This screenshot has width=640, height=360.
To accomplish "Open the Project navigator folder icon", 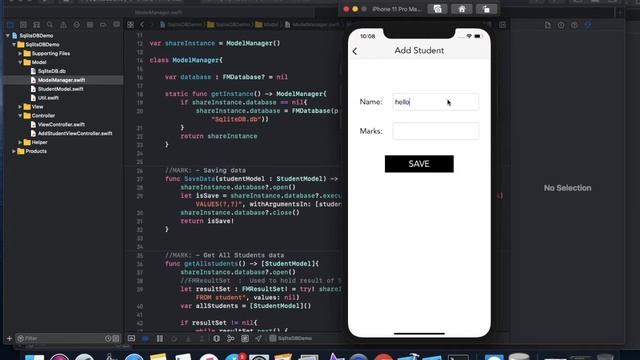I will click(x=10, y=25).
